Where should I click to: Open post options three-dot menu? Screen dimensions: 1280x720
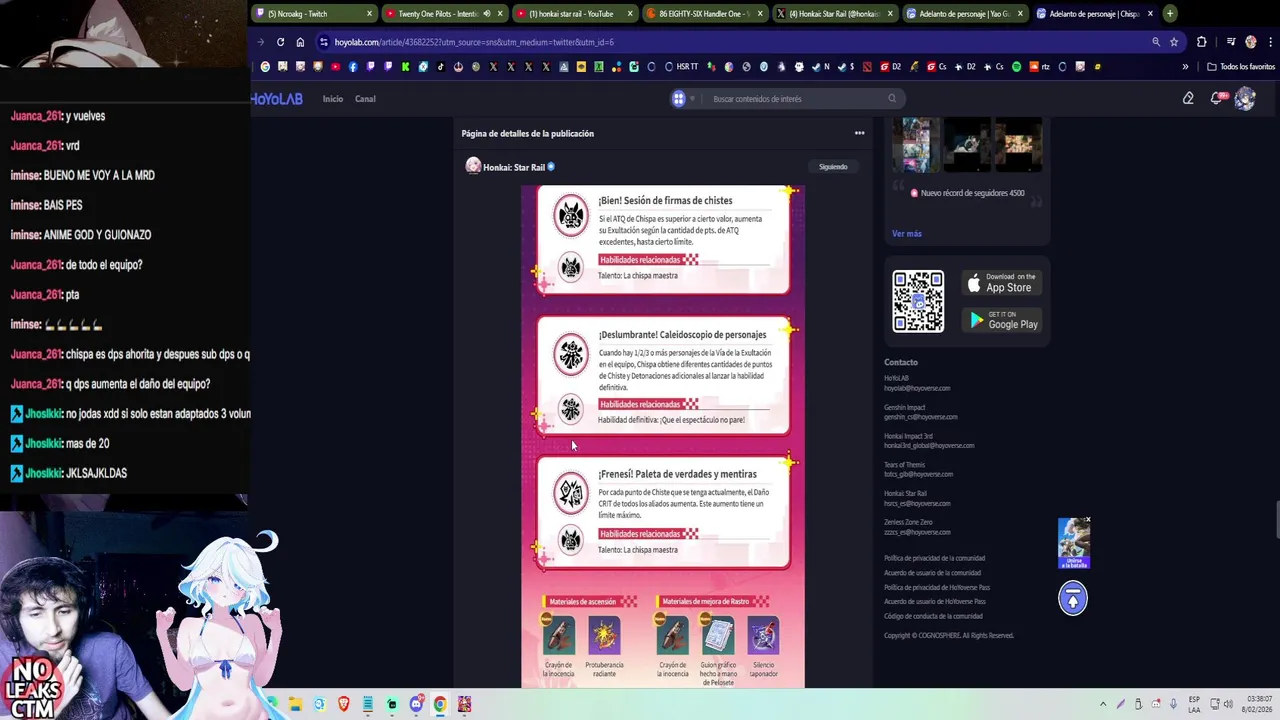tap(859, 133)
